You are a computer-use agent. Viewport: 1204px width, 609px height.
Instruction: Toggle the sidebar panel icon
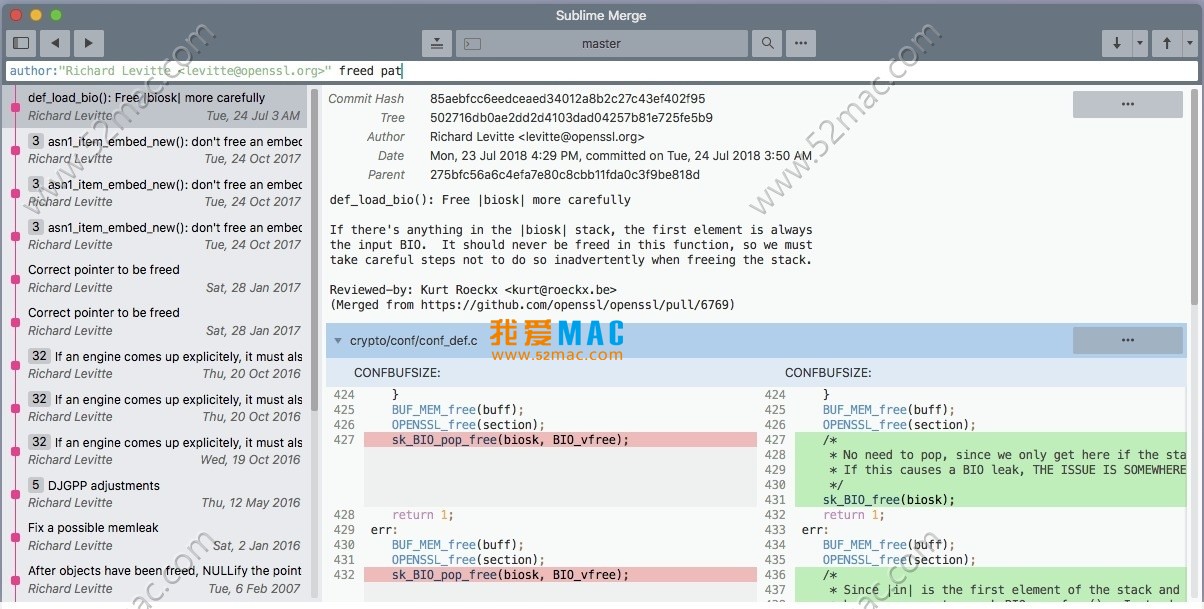click(x=22, y=43)
